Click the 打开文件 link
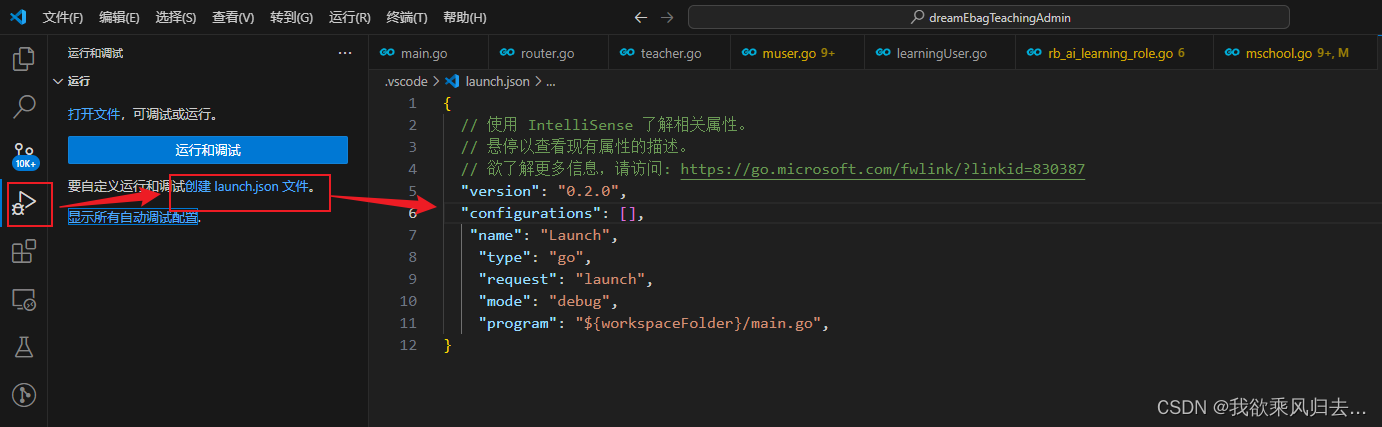 [x=94, y=115]
